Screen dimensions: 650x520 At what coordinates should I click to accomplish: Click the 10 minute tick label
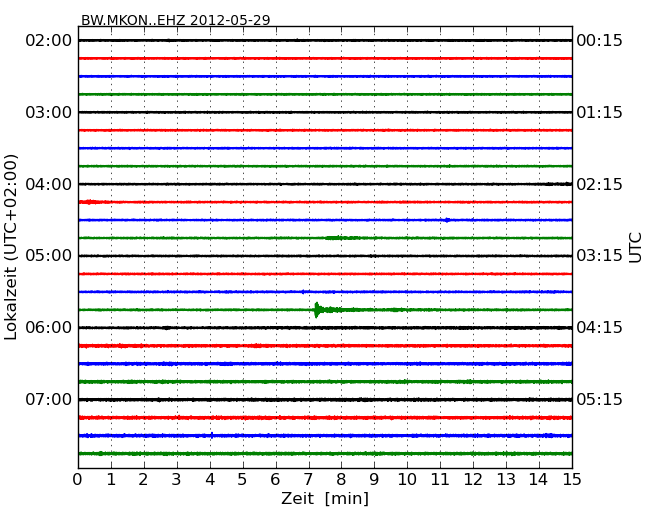click(x=407, y=480)
